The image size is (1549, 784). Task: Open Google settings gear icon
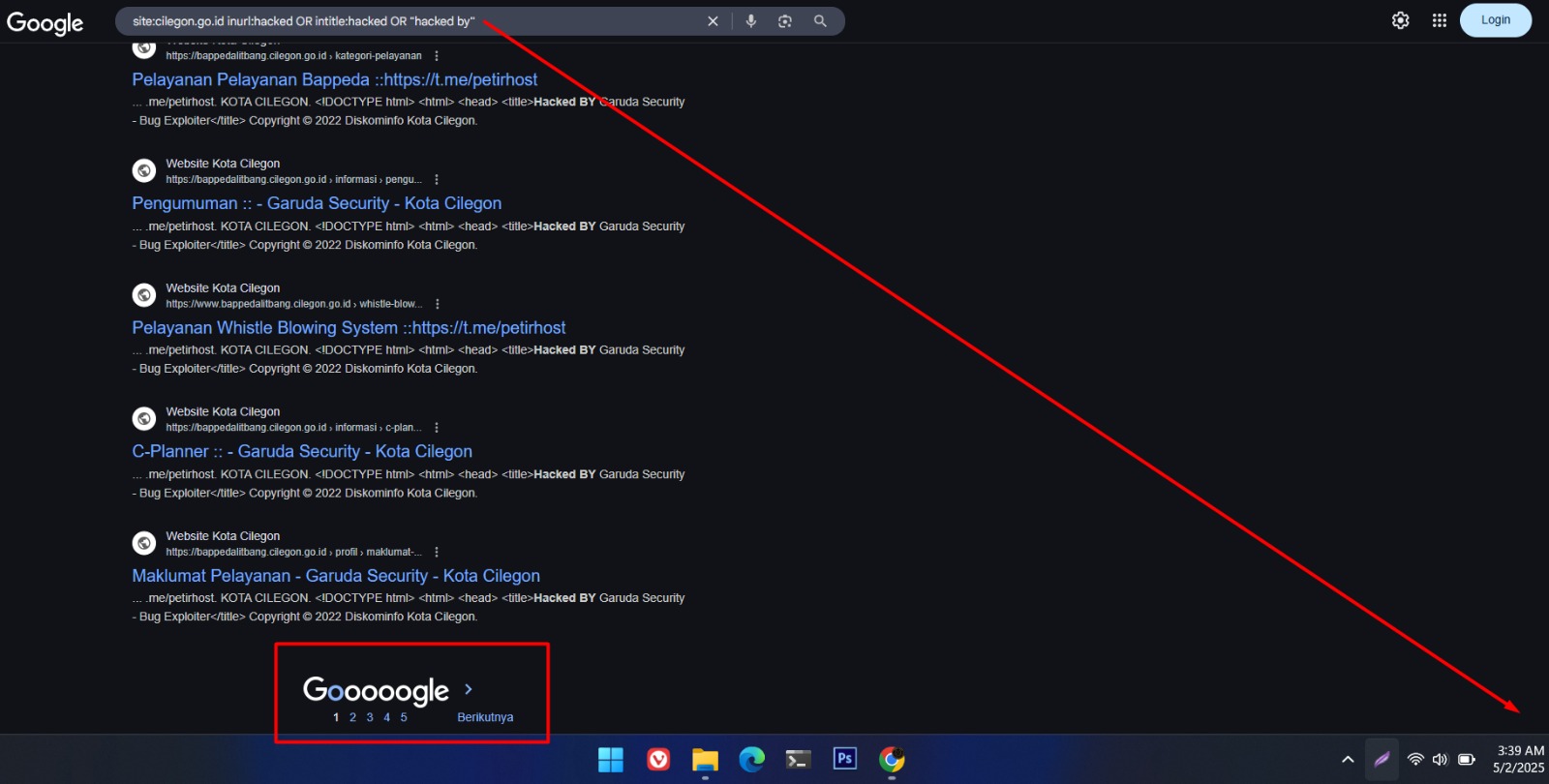(1400, 20)
